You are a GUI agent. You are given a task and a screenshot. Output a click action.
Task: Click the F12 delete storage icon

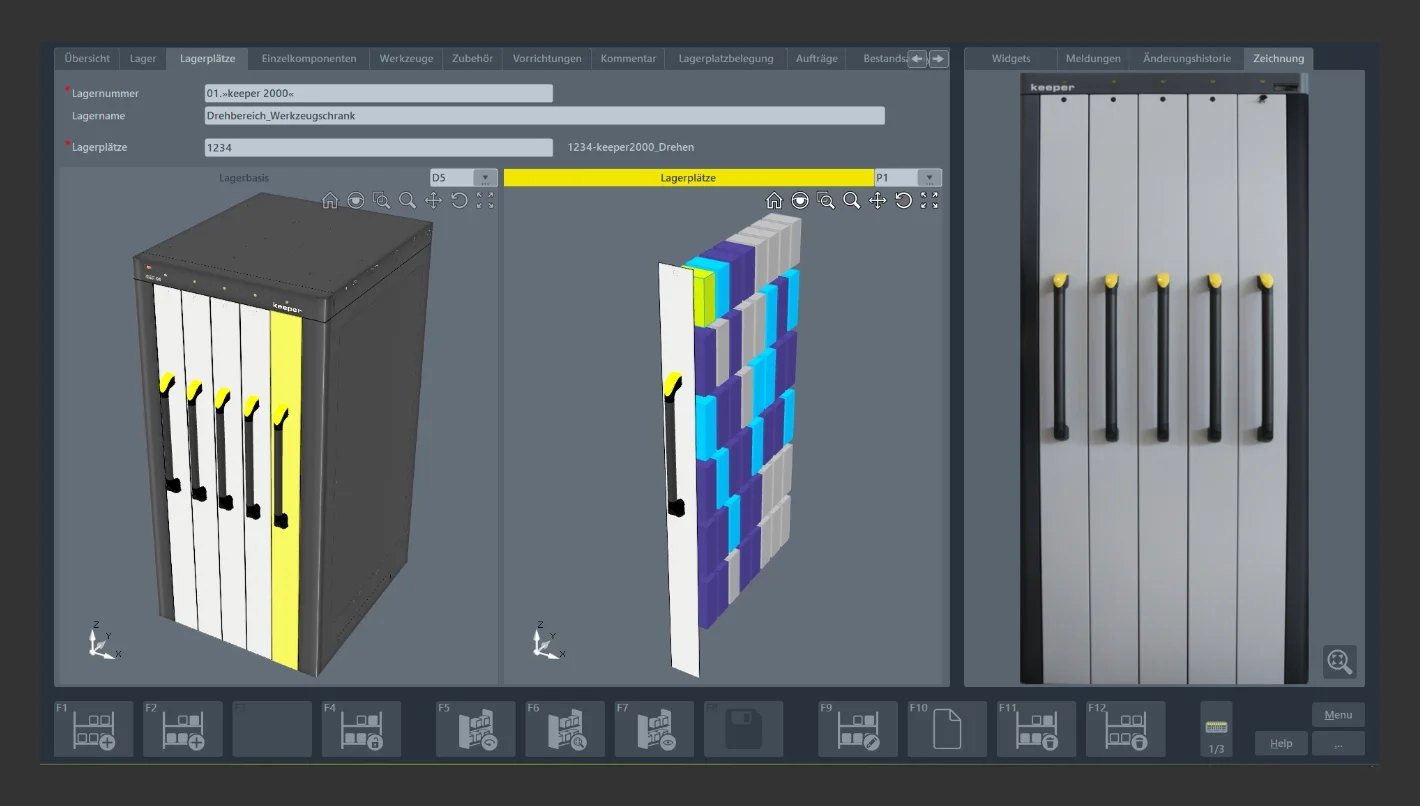tap(1125, 729)
